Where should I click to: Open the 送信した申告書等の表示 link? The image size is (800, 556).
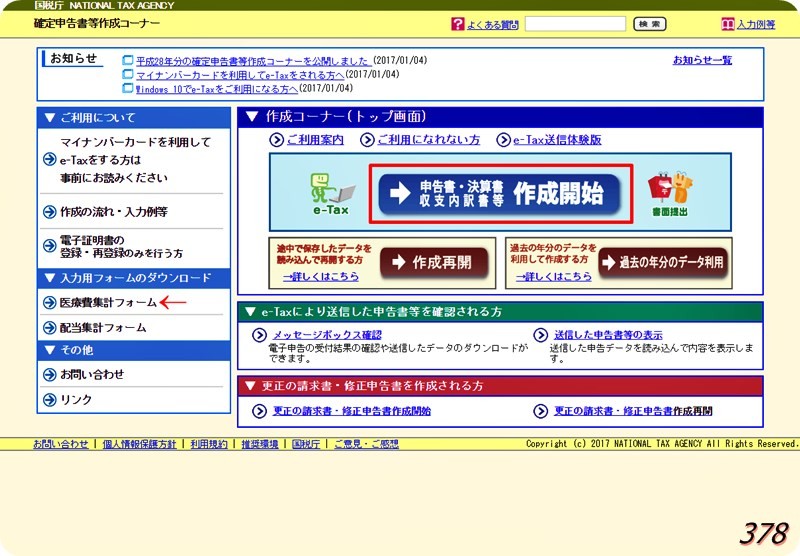tap(608, 335)
